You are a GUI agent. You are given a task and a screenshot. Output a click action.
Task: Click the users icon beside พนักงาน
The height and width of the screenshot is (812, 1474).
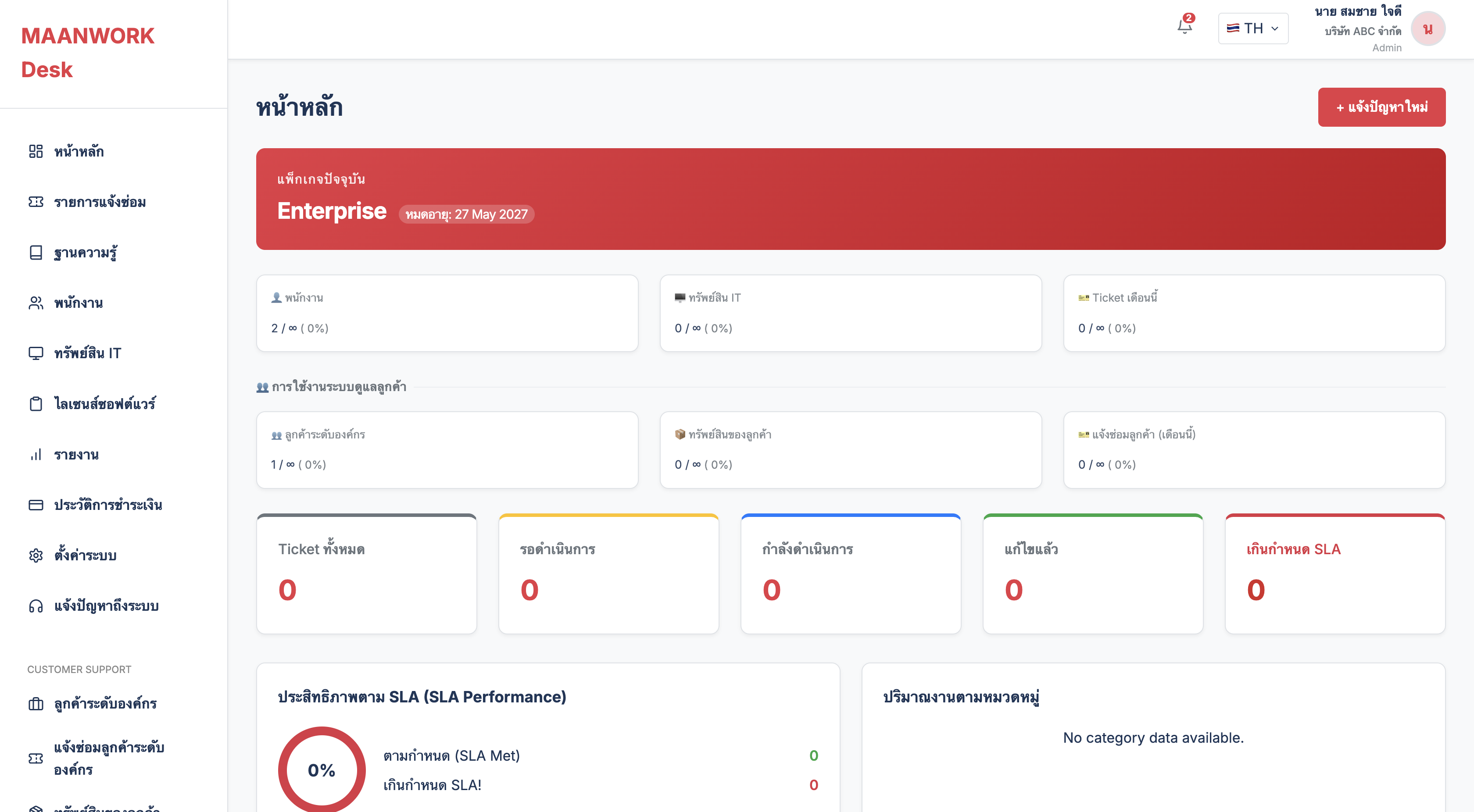coord(36,303)
